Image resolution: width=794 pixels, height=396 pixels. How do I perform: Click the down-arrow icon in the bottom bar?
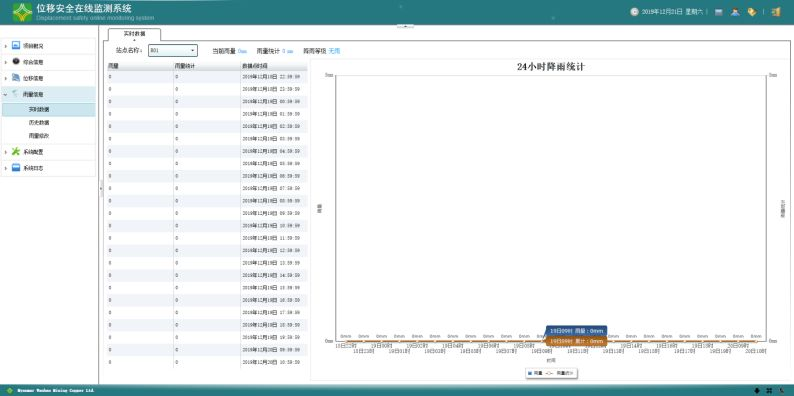point(757,390)
